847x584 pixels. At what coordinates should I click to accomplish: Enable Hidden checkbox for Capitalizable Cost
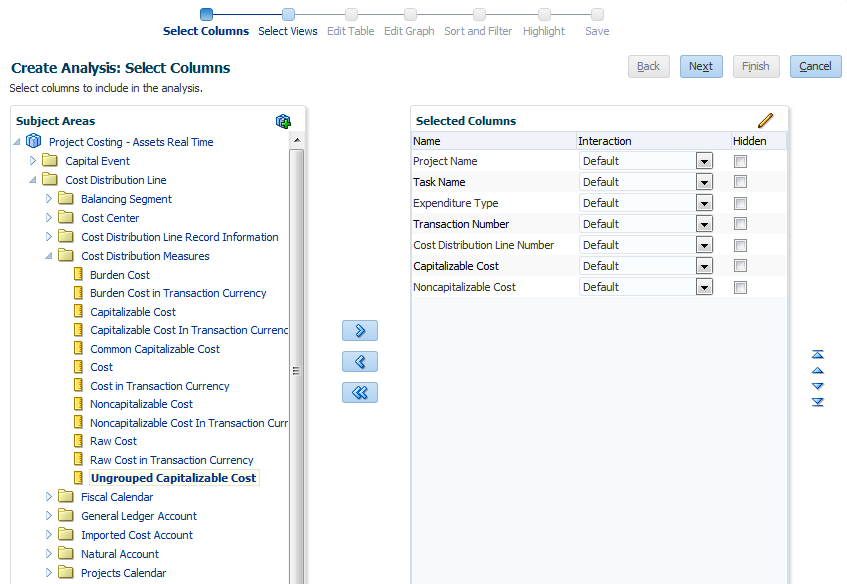click(740, 266)
